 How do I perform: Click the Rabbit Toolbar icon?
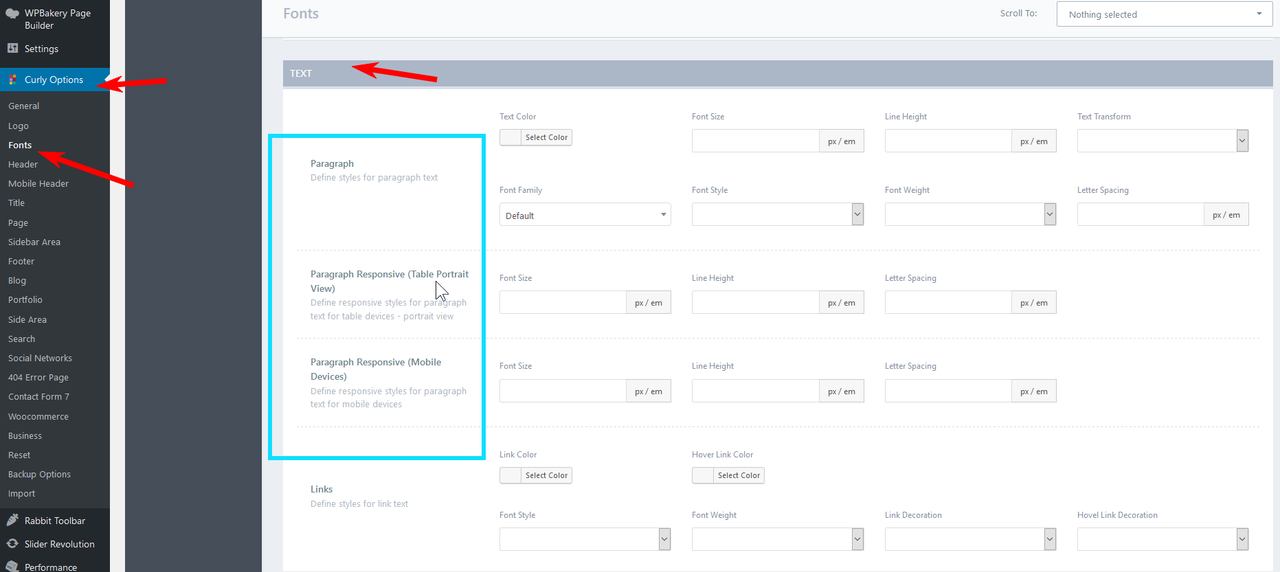12,520
